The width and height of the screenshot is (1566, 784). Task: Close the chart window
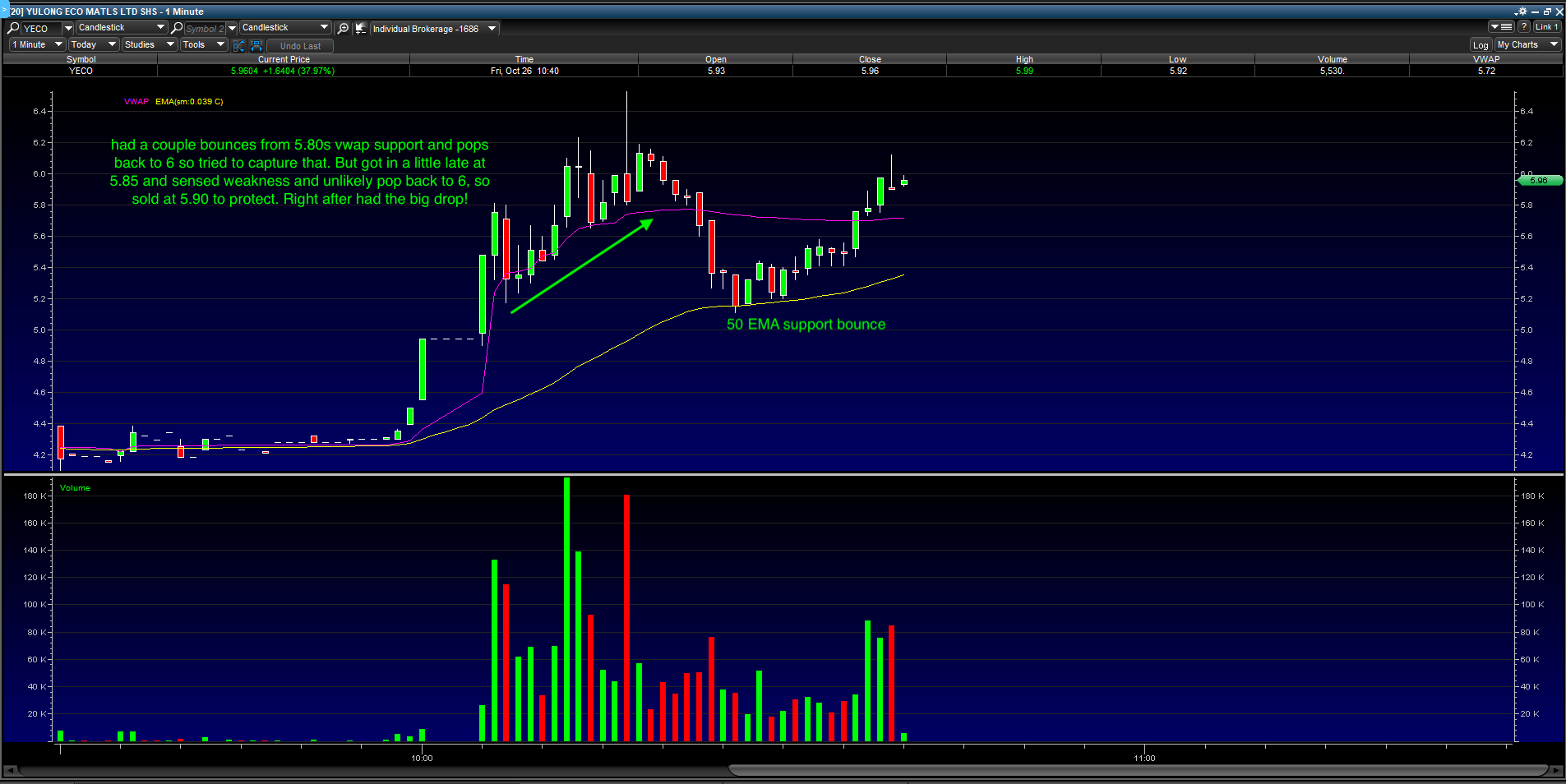pyautogui.click(x=1559, y=12)
